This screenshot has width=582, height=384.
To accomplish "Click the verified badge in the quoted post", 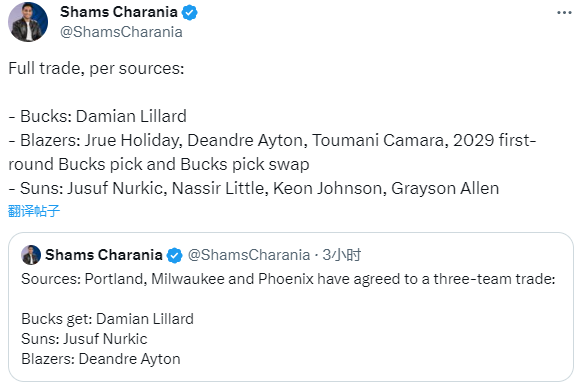I will tap(174, 255).
